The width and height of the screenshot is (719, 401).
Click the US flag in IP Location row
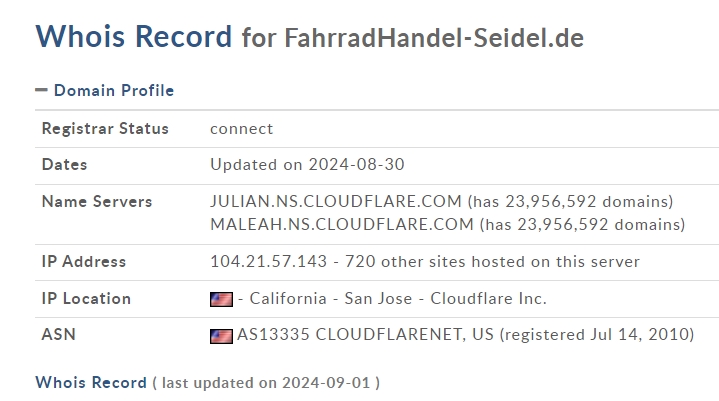221,299
